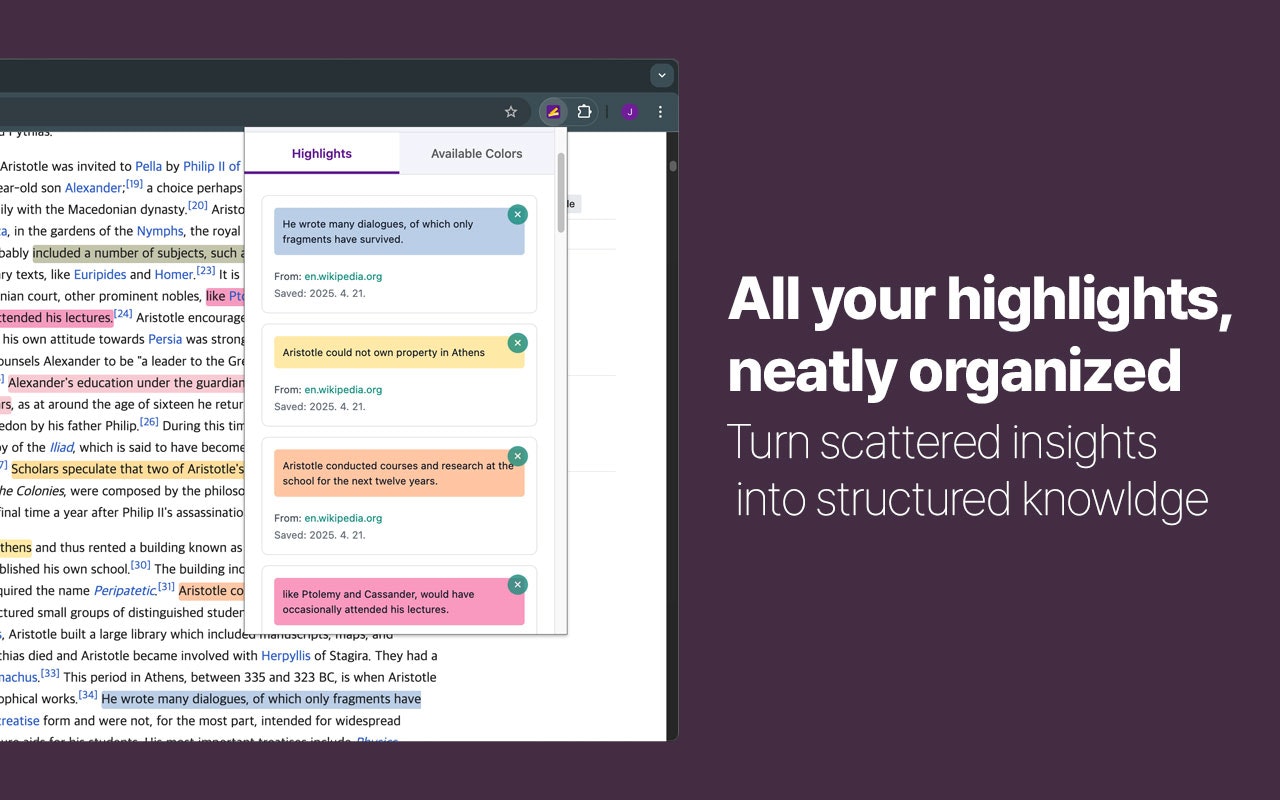Viewport: 1280px width, 800px height.
Task: Delete the 'Aristotle could not own property' highlight
Action: click(x=517, y=343)
